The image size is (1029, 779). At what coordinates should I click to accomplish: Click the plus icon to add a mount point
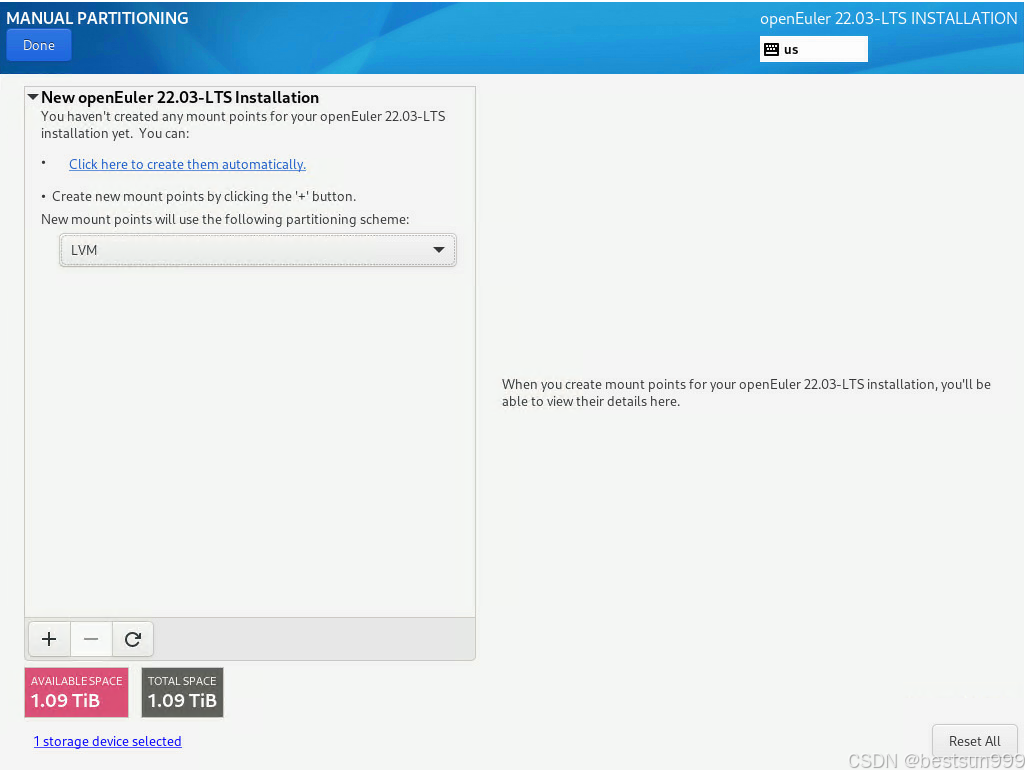click(49, 639)
